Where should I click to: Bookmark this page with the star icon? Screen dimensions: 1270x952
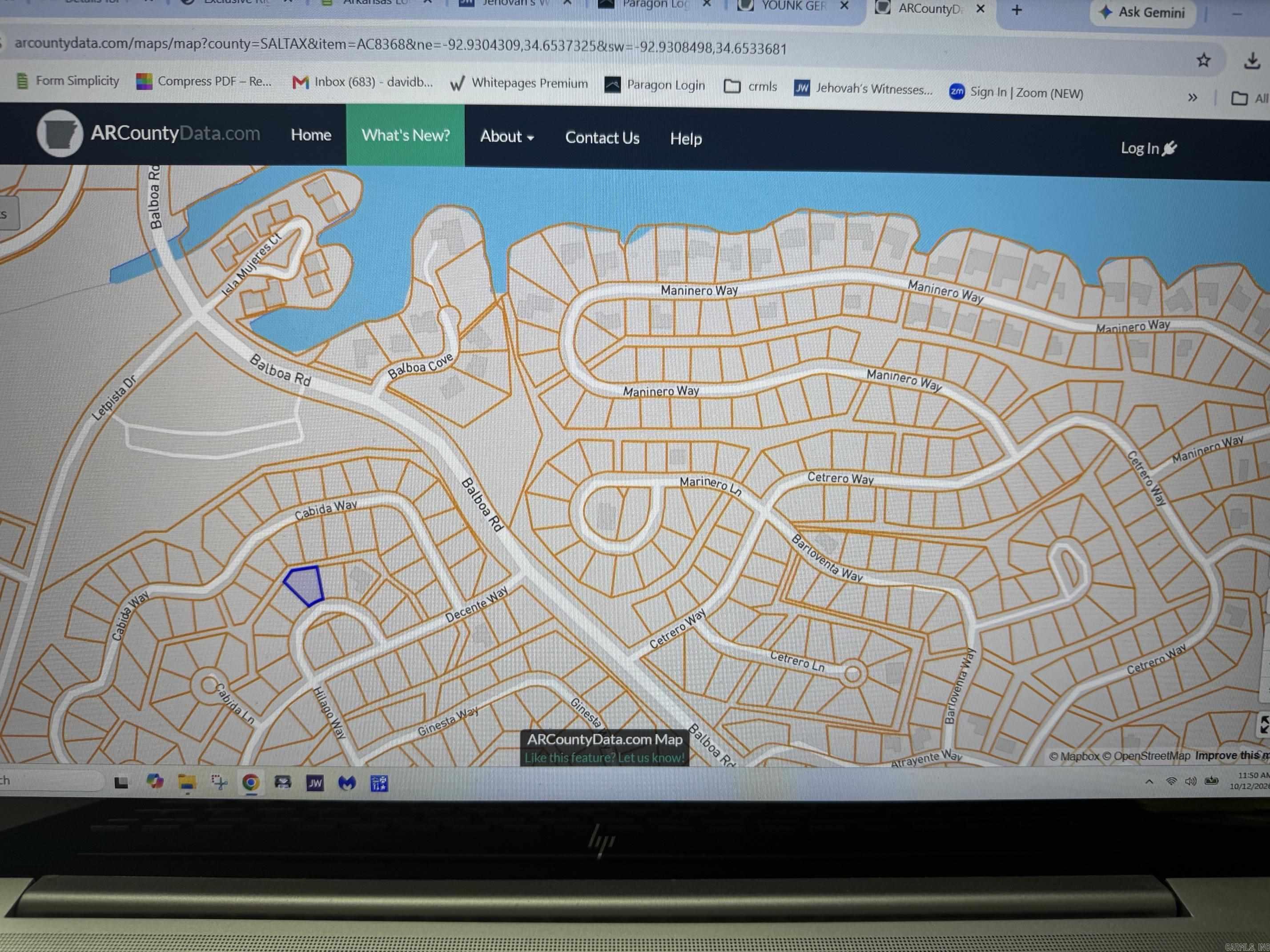point(1203,60)
